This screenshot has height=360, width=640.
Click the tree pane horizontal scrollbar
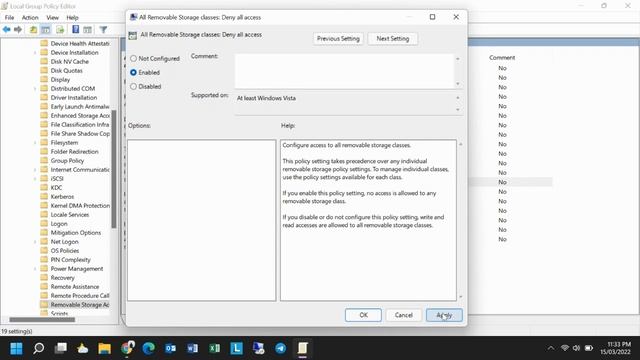(42, 320)
